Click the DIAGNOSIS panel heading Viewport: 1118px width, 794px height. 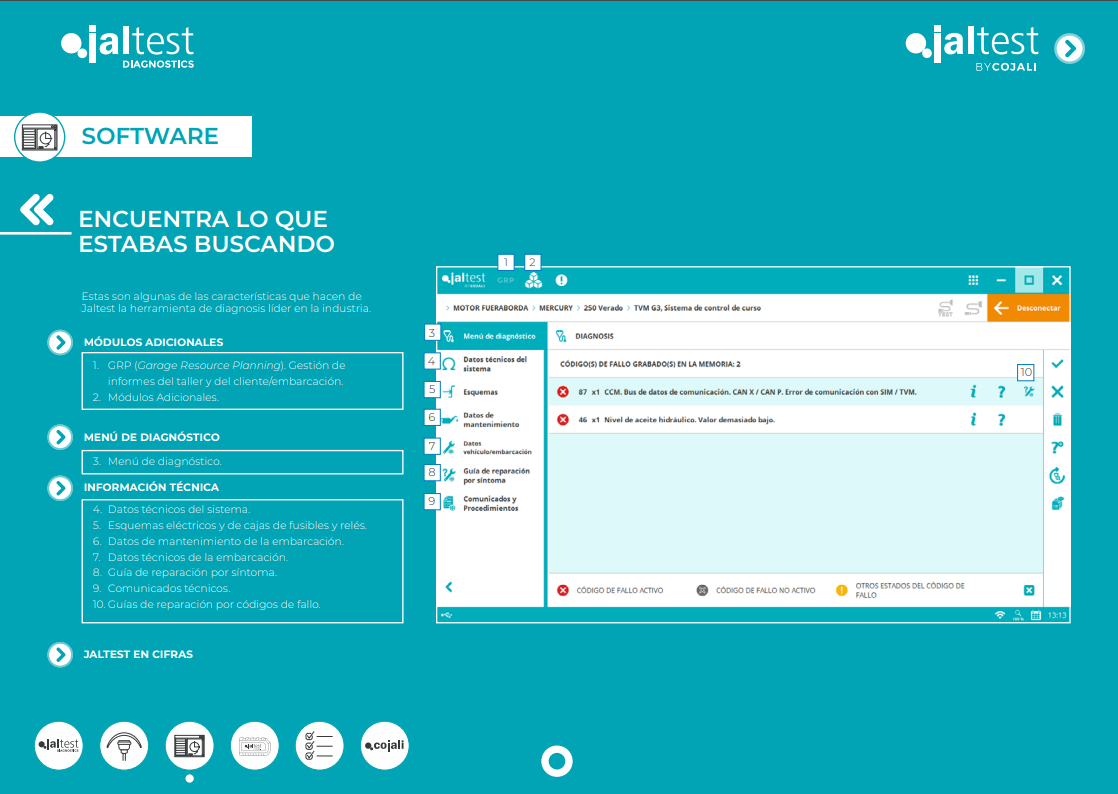pos(594,336)
